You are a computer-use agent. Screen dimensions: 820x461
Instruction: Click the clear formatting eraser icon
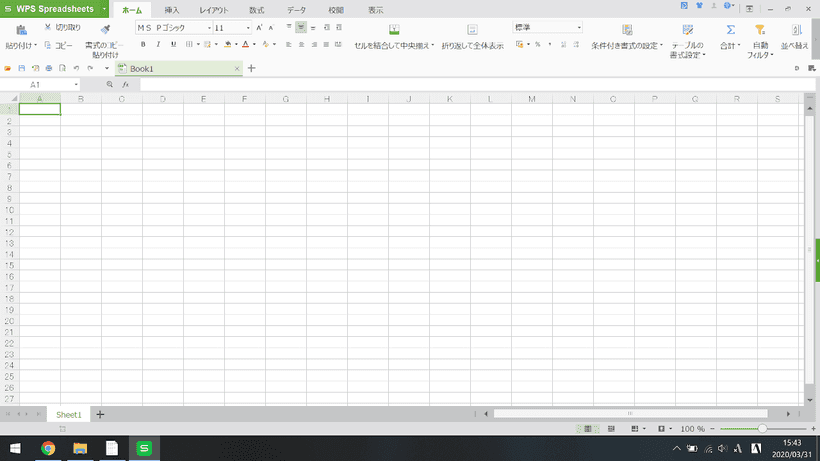(x=266, y=44)
